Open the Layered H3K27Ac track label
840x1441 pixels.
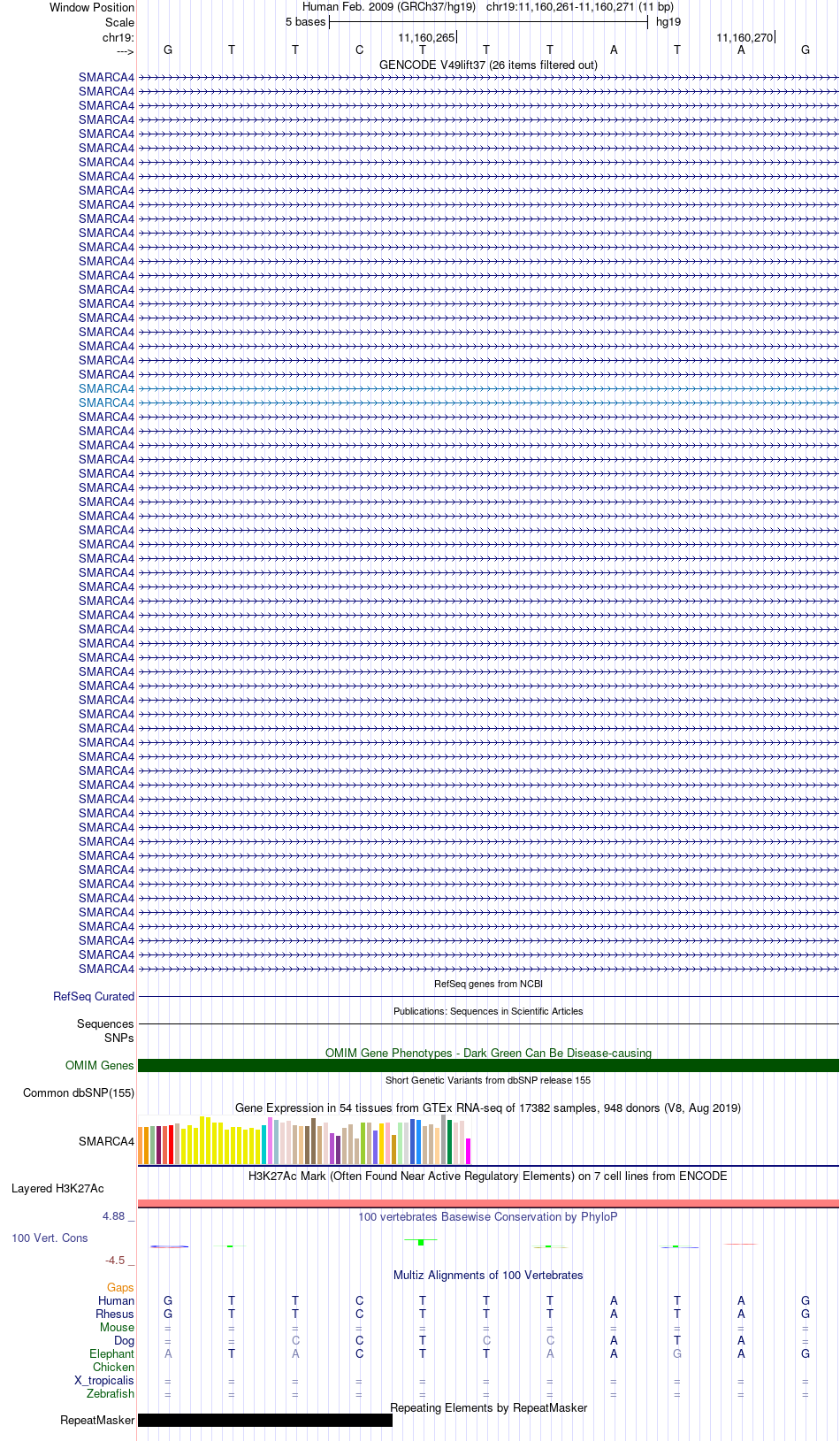pyautogui.click(x=57, y=1188)
